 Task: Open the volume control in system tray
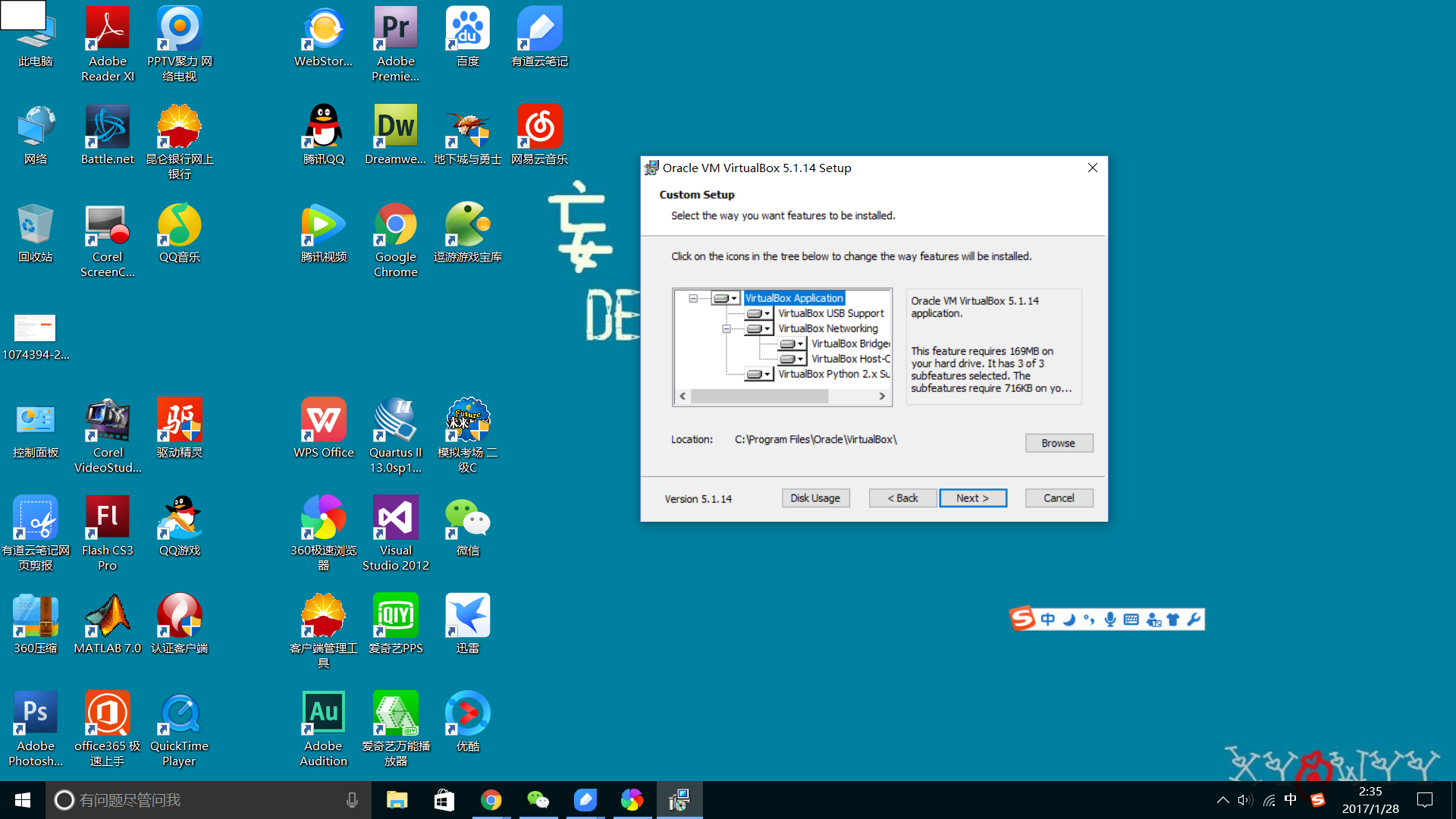[1245, 800]
